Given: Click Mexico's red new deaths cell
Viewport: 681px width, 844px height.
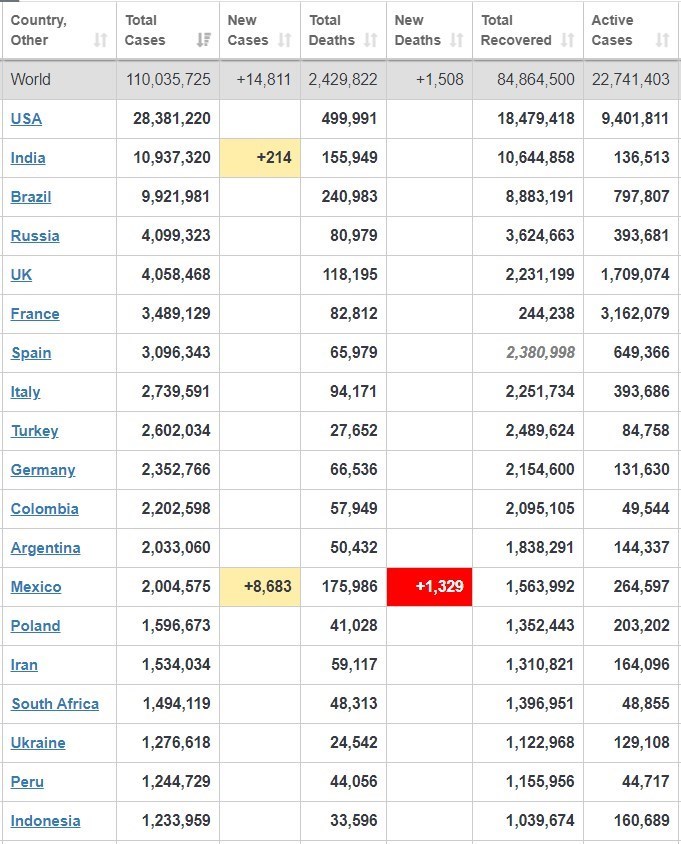Looking at the screenshot, I should (429, 587).
